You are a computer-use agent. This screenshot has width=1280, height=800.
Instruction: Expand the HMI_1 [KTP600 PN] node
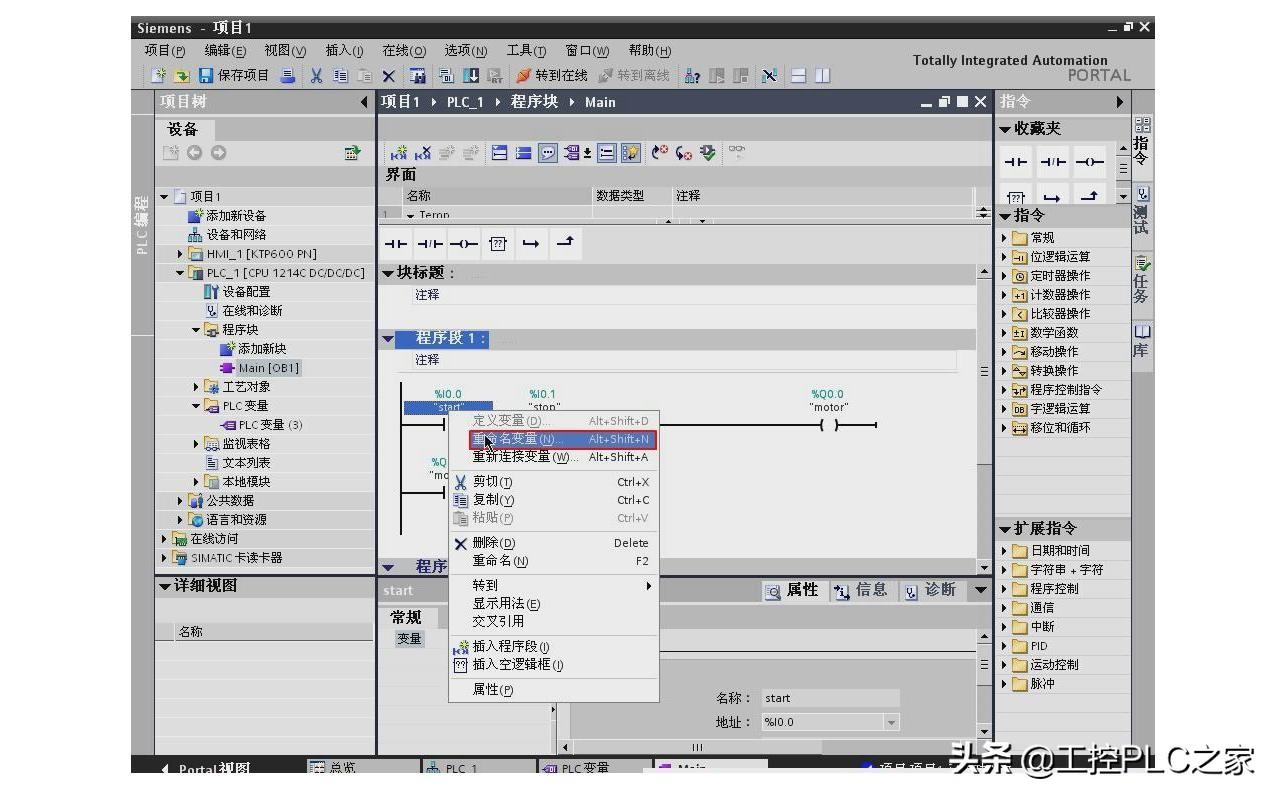point(180,254)
